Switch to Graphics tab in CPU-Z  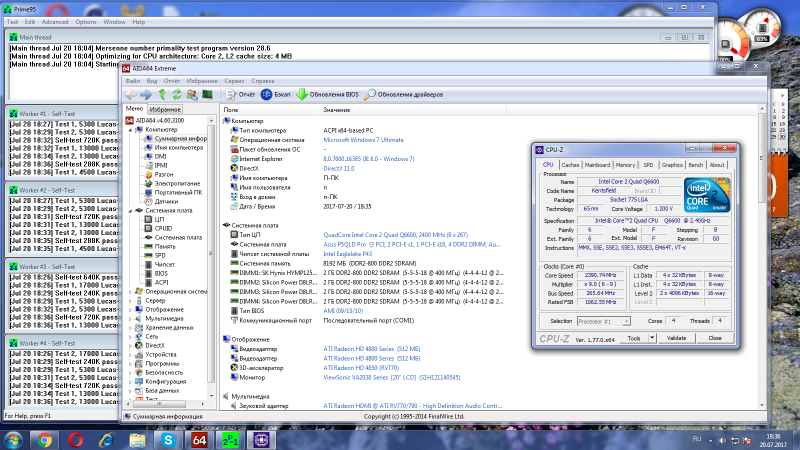point(672,165)
